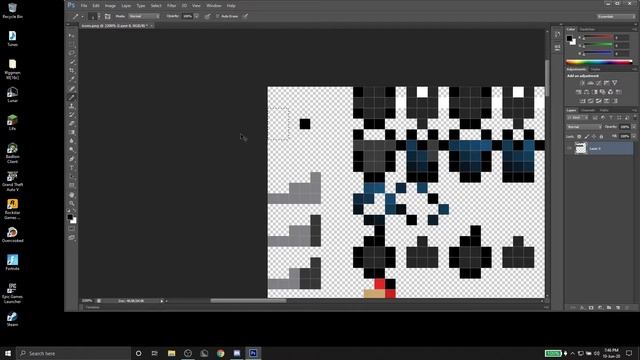
Task: Open Google Chrome from the taskbar
Action: tap(220, 353)
